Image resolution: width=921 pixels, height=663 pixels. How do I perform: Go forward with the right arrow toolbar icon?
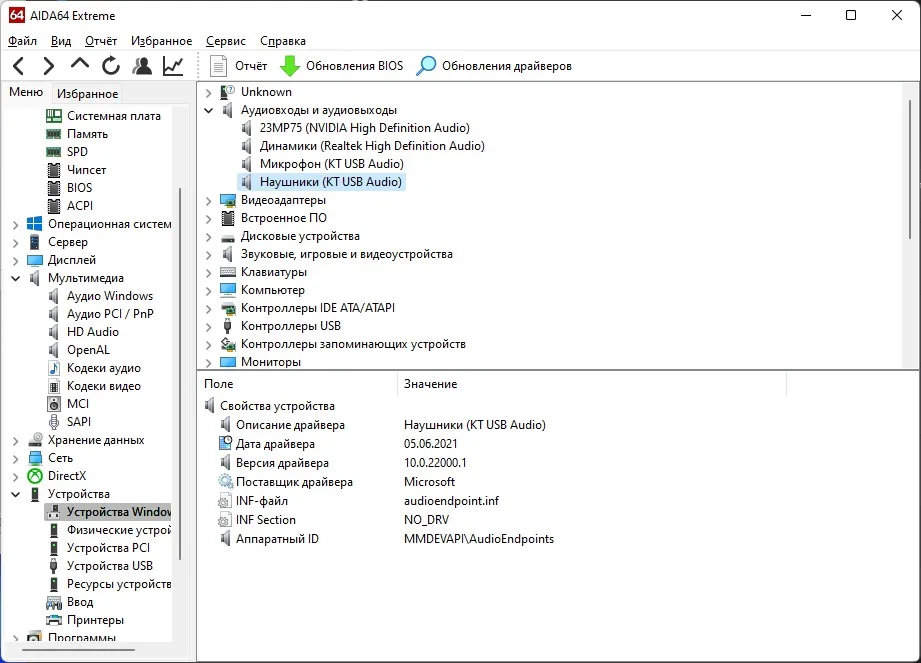[x=49, y=66]
